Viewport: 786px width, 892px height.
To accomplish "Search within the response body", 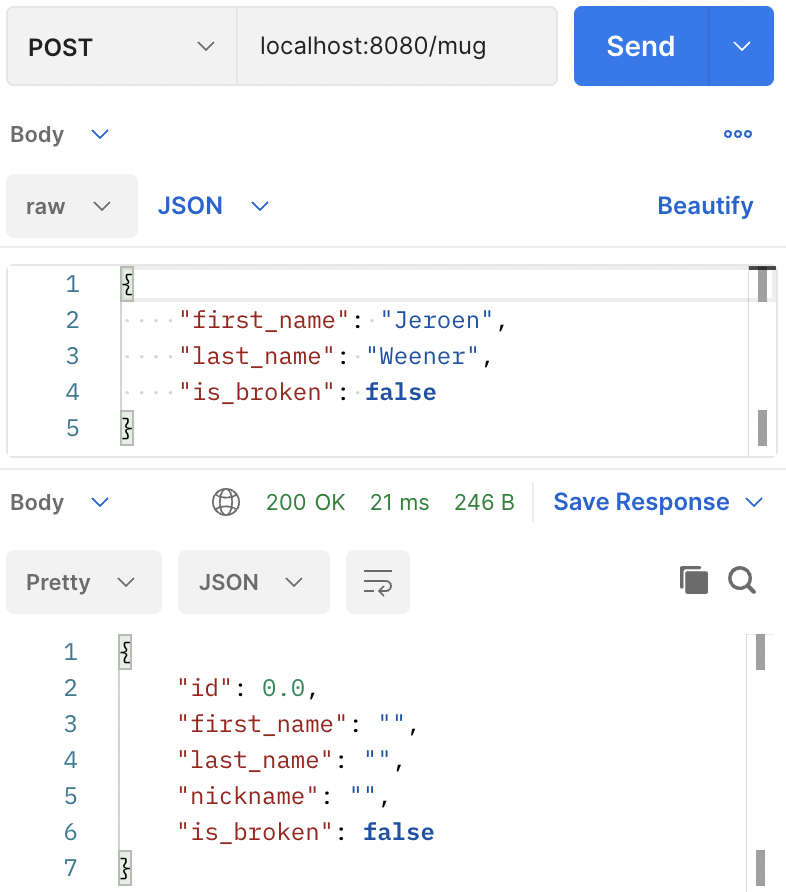I will [x=742, y=580].
